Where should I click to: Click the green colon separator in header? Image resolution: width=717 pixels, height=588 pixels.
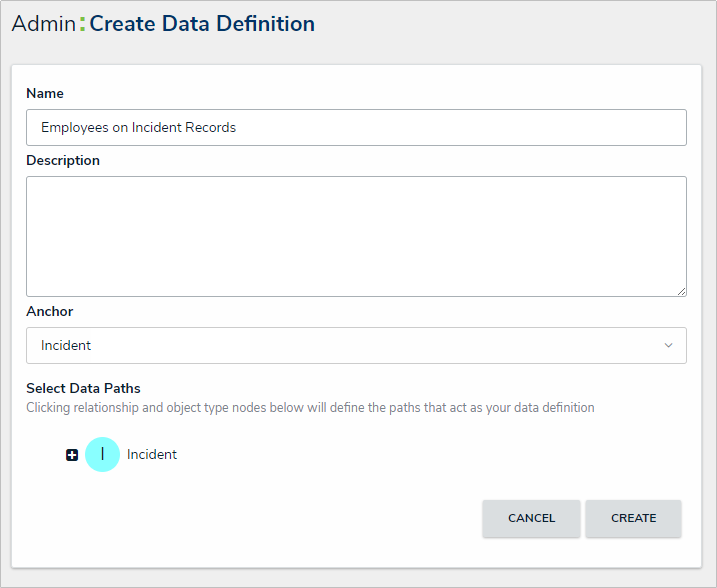(82, 25)
